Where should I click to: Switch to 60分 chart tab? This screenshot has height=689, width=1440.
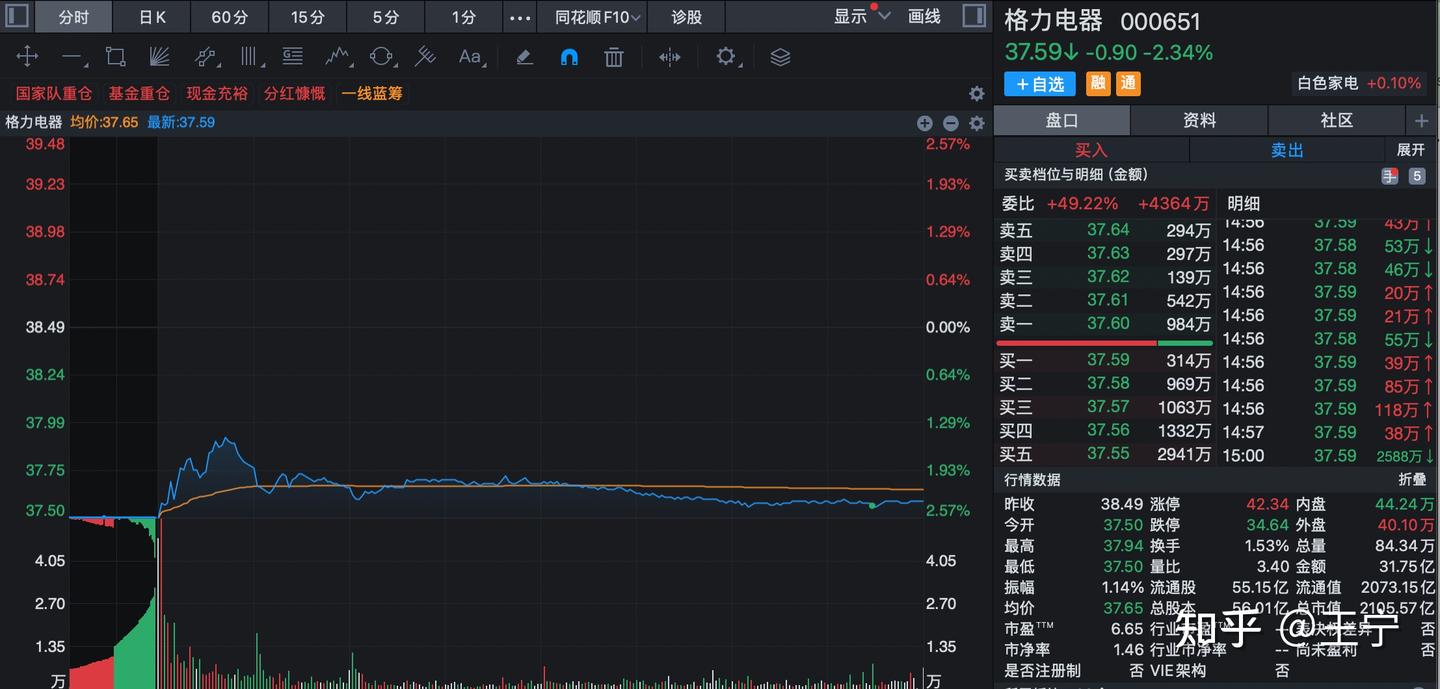point(230,17)
